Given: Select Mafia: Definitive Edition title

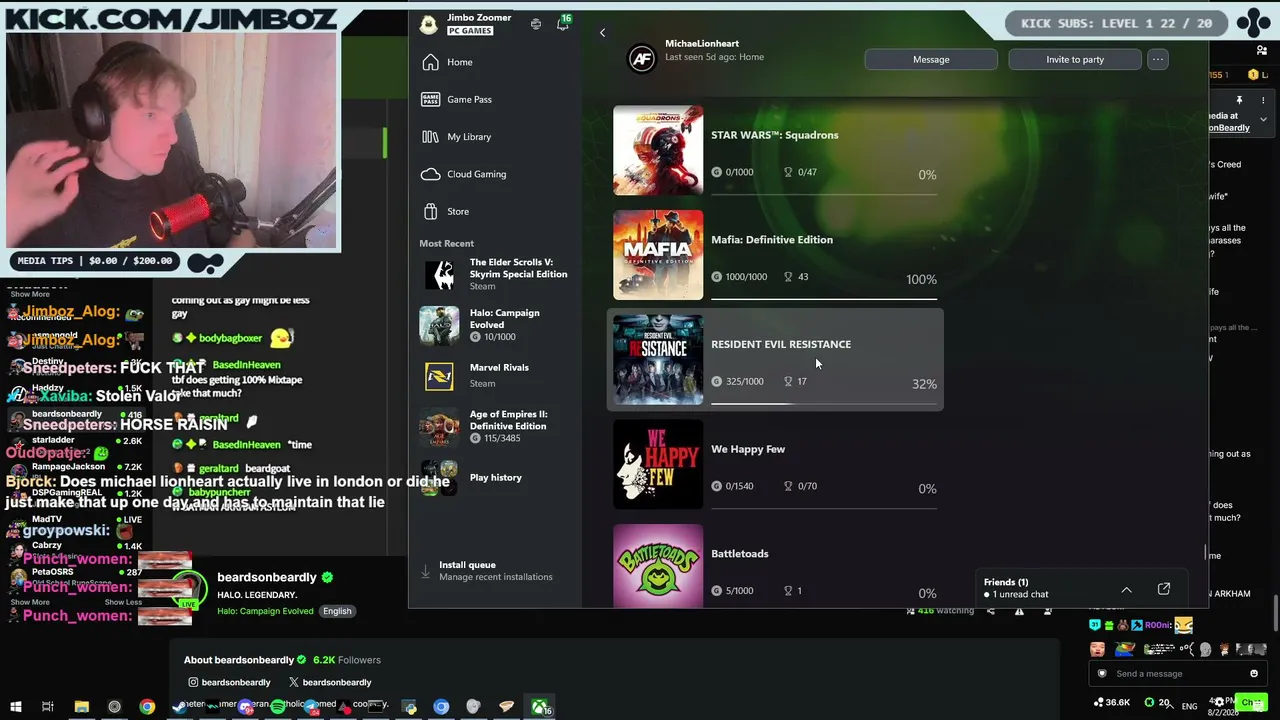Looking at the screenshot, I should 772,240.
